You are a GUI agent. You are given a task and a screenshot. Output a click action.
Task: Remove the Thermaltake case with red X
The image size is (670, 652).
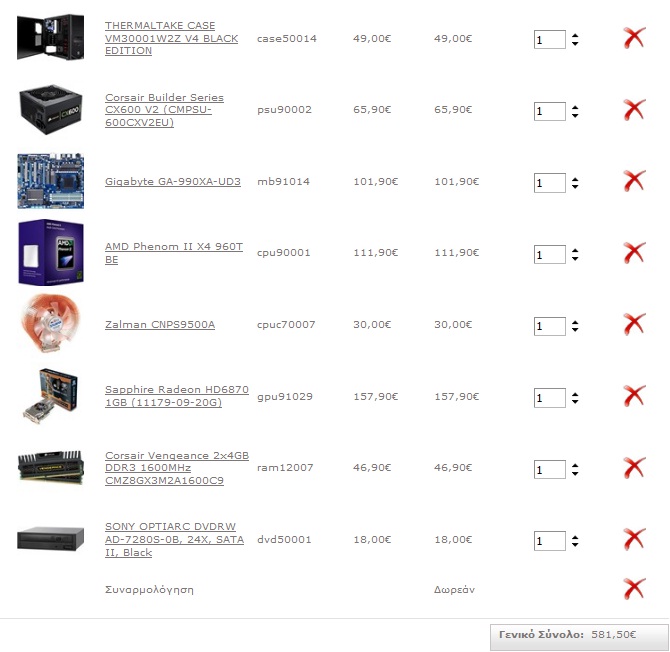[634, 38]
